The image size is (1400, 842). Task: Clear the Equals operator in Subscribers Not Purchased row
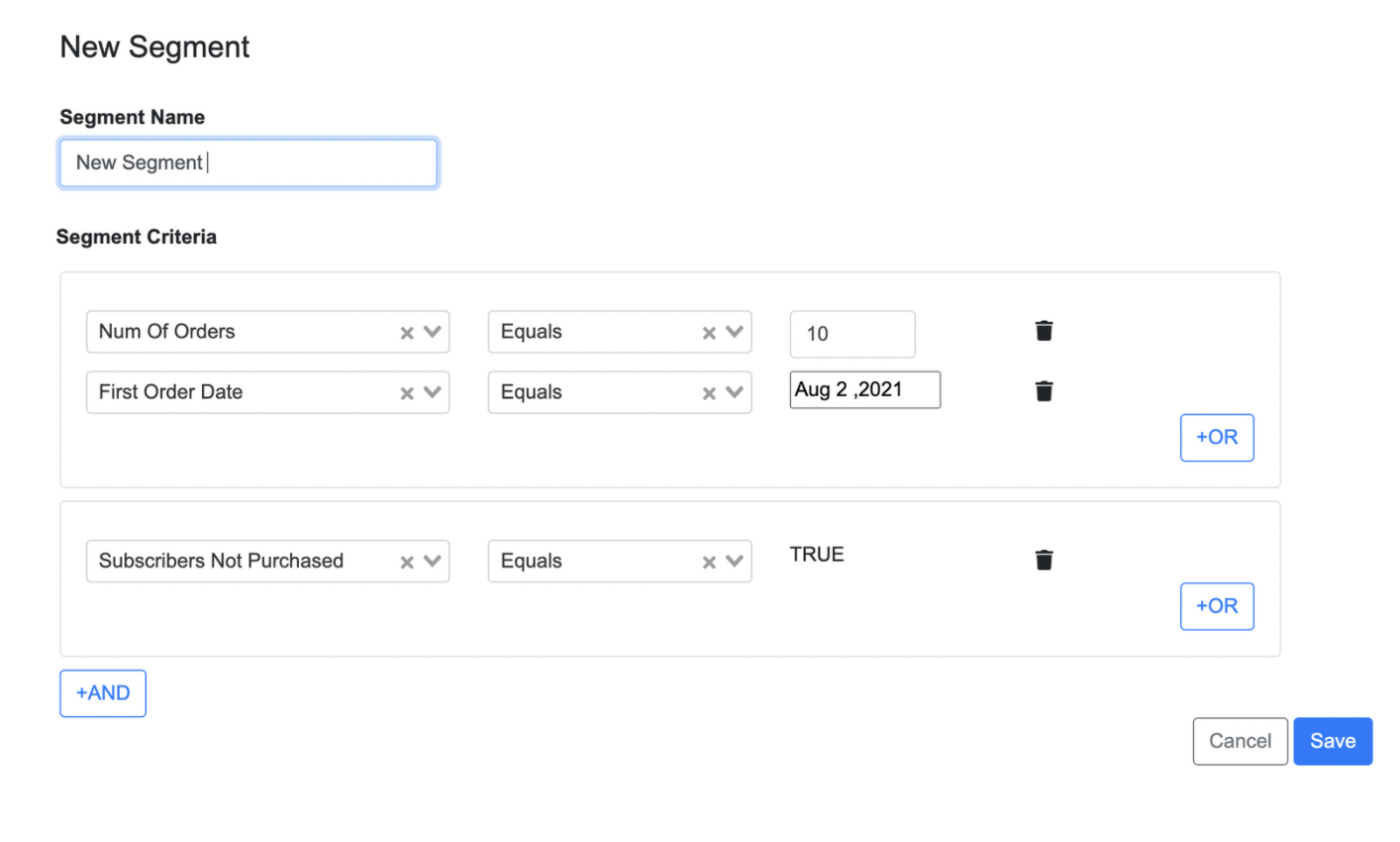(709, 562)
